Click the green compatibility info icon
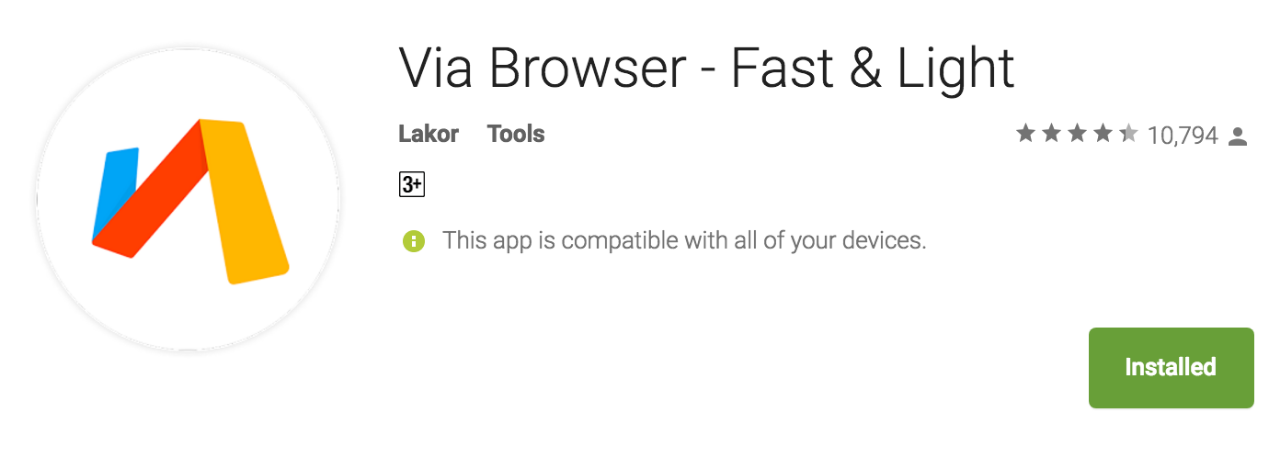Image resolution: width=1279 pixels, height=462 pixels. (x=413, y=241)
